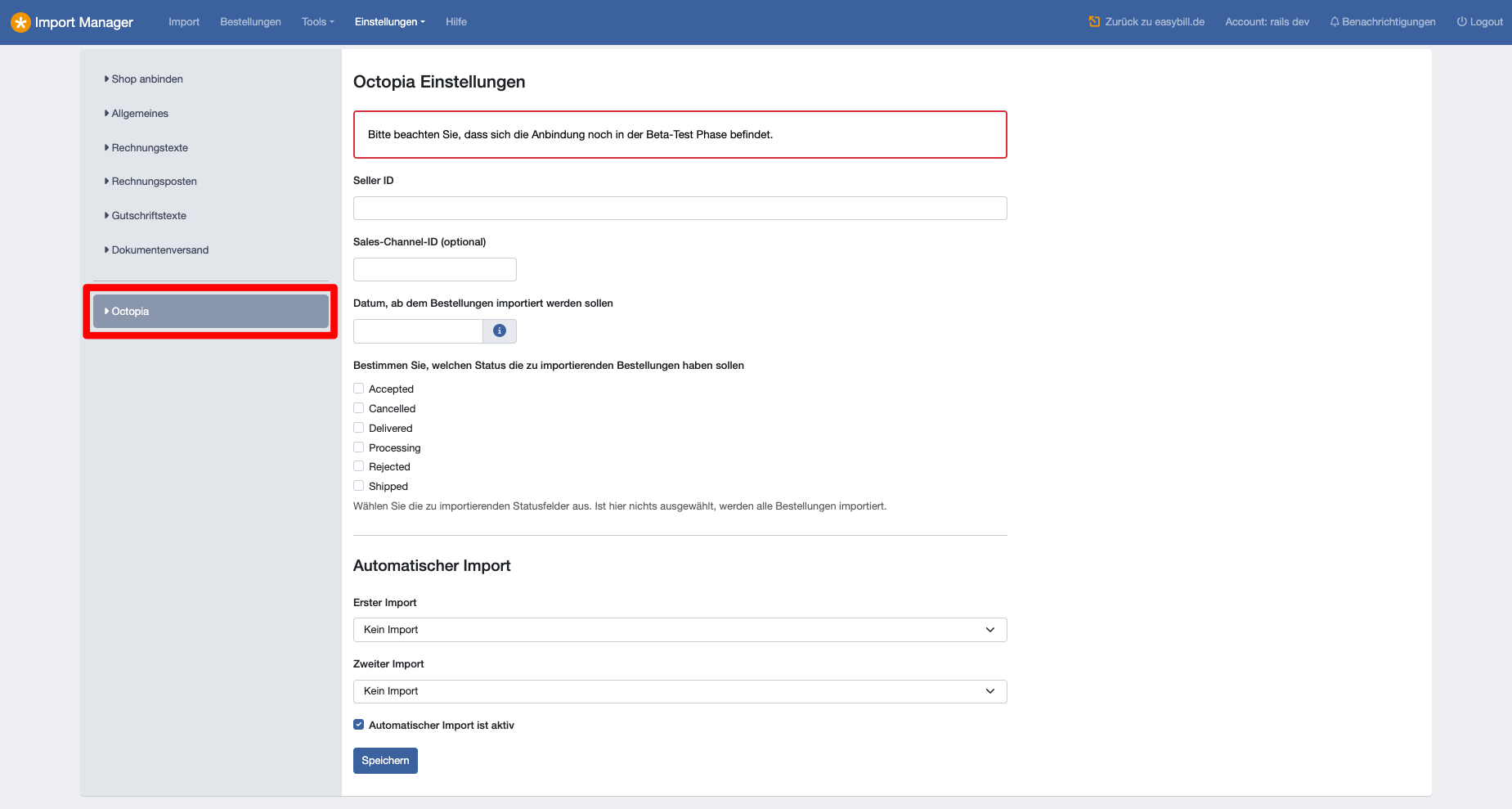Image resolution: width=1512 pixels, height=809 pixels.
Task: Click the Speichern button
Action: (385, 761)
